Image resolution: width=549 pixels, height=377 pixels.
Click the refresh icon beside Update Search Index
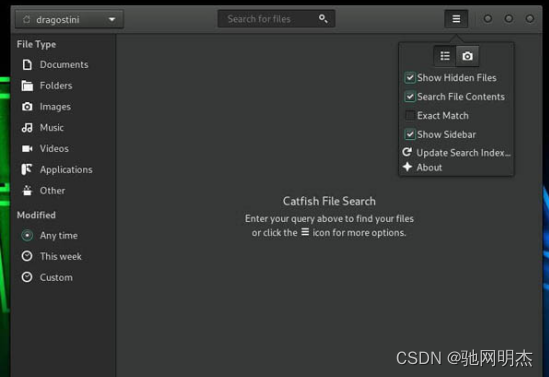pyautogui.click(x=407, y=152)
